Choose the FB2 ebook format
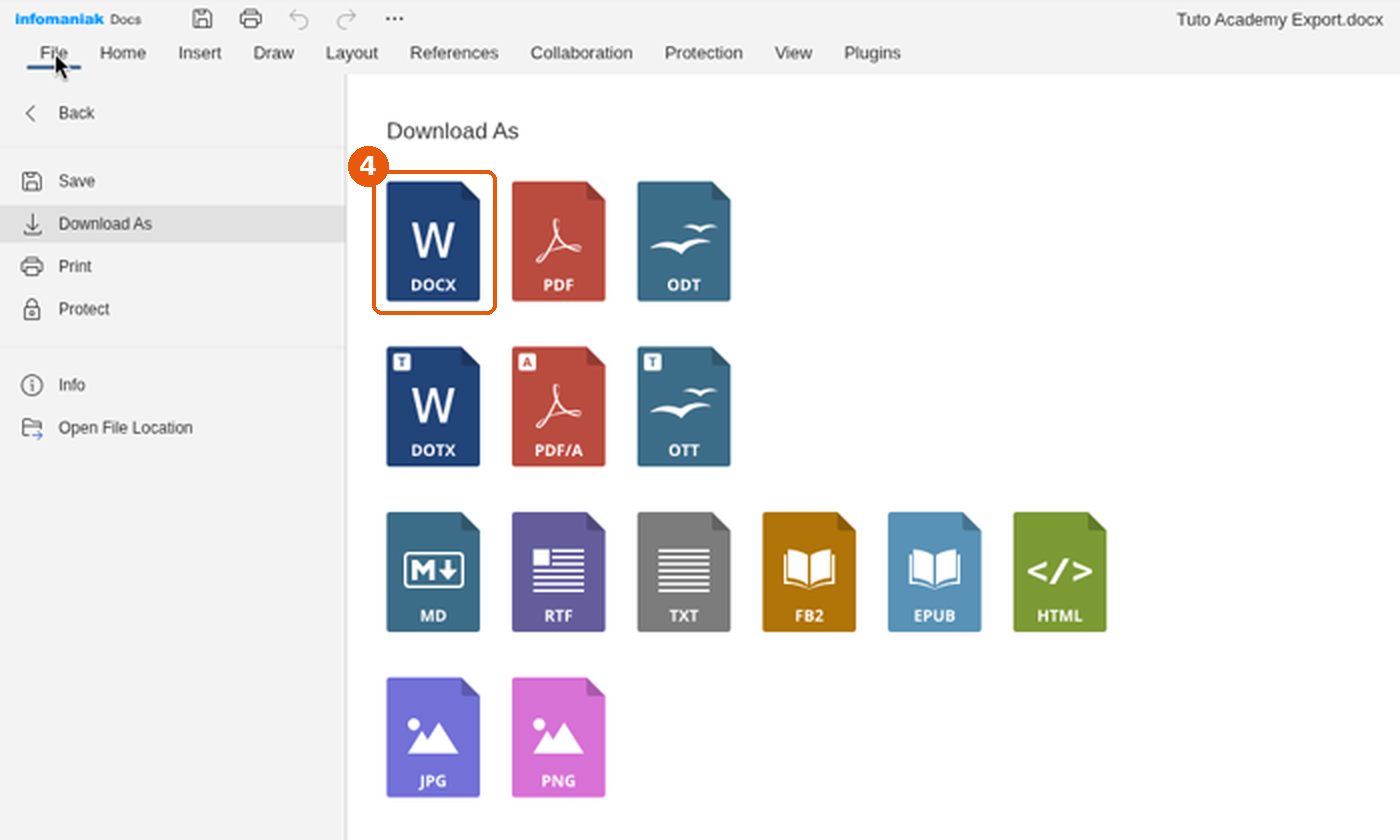 pyautogui.click(x=809, y=572)
